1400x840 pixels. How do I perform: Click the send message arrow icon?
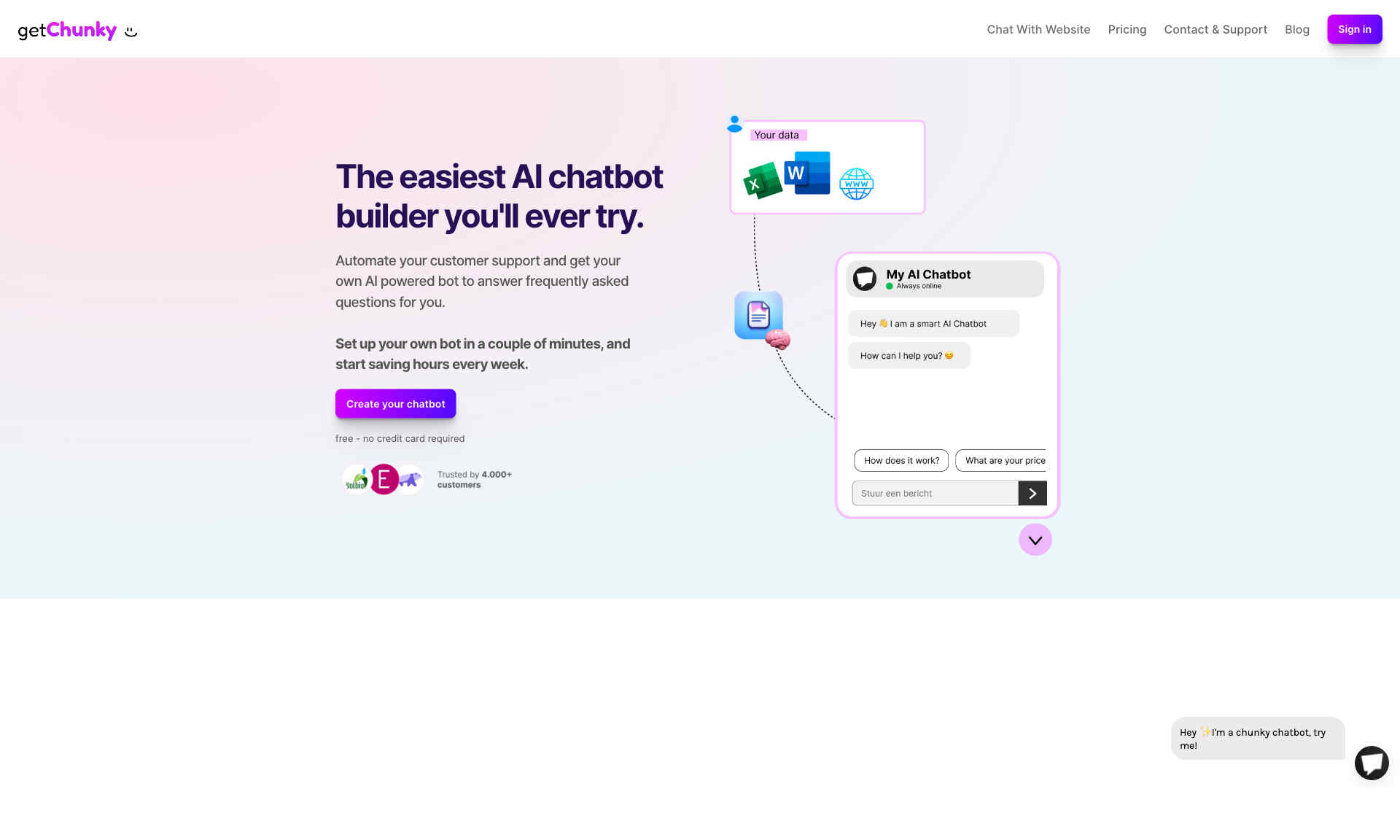[x=1032, y=492]
